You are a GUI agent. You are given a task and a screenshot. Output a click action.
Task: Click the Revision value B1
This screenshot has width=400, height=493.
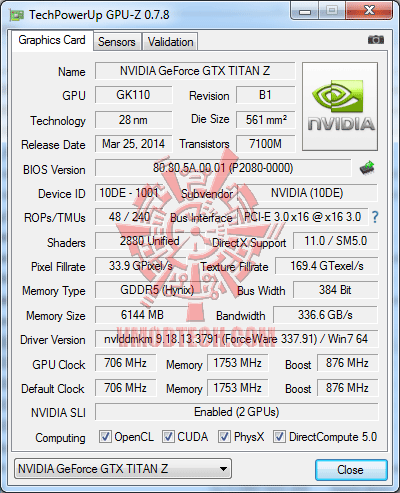[x=266, y=95]
